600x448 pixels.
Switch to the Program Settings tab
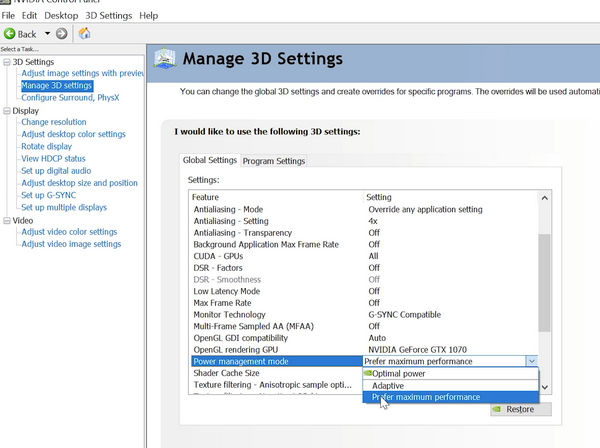[x=273, y=160]
